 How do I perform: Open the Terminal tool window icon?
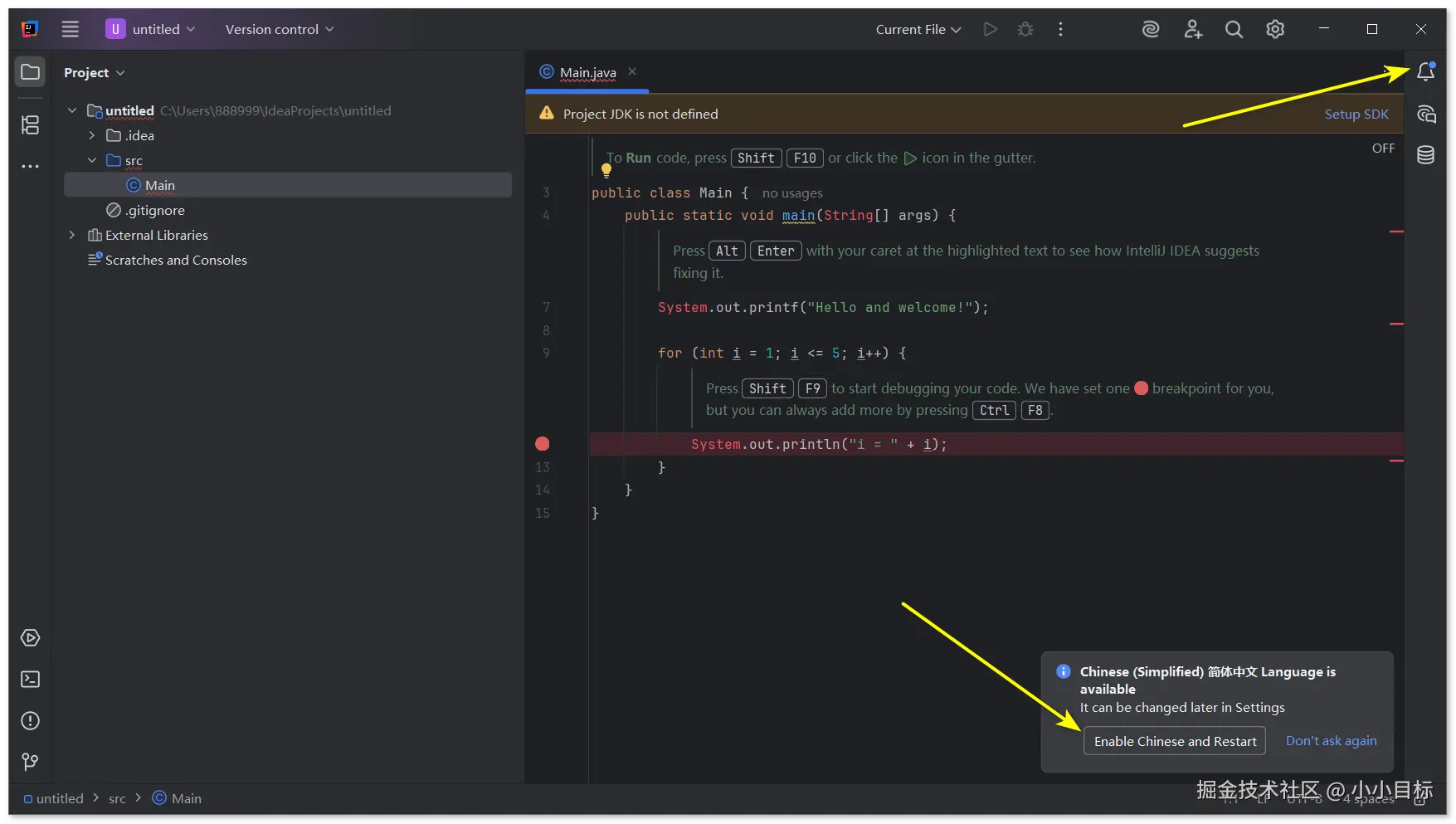(x=30, y=679)
